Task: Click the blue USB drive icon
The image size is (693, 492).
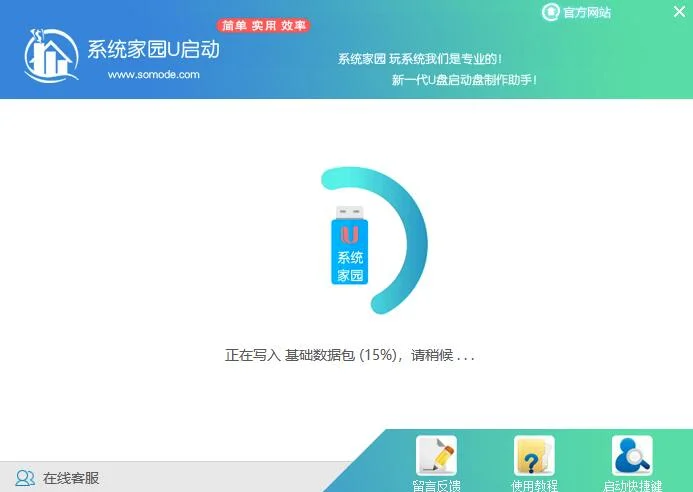Action: coord(349,246)
